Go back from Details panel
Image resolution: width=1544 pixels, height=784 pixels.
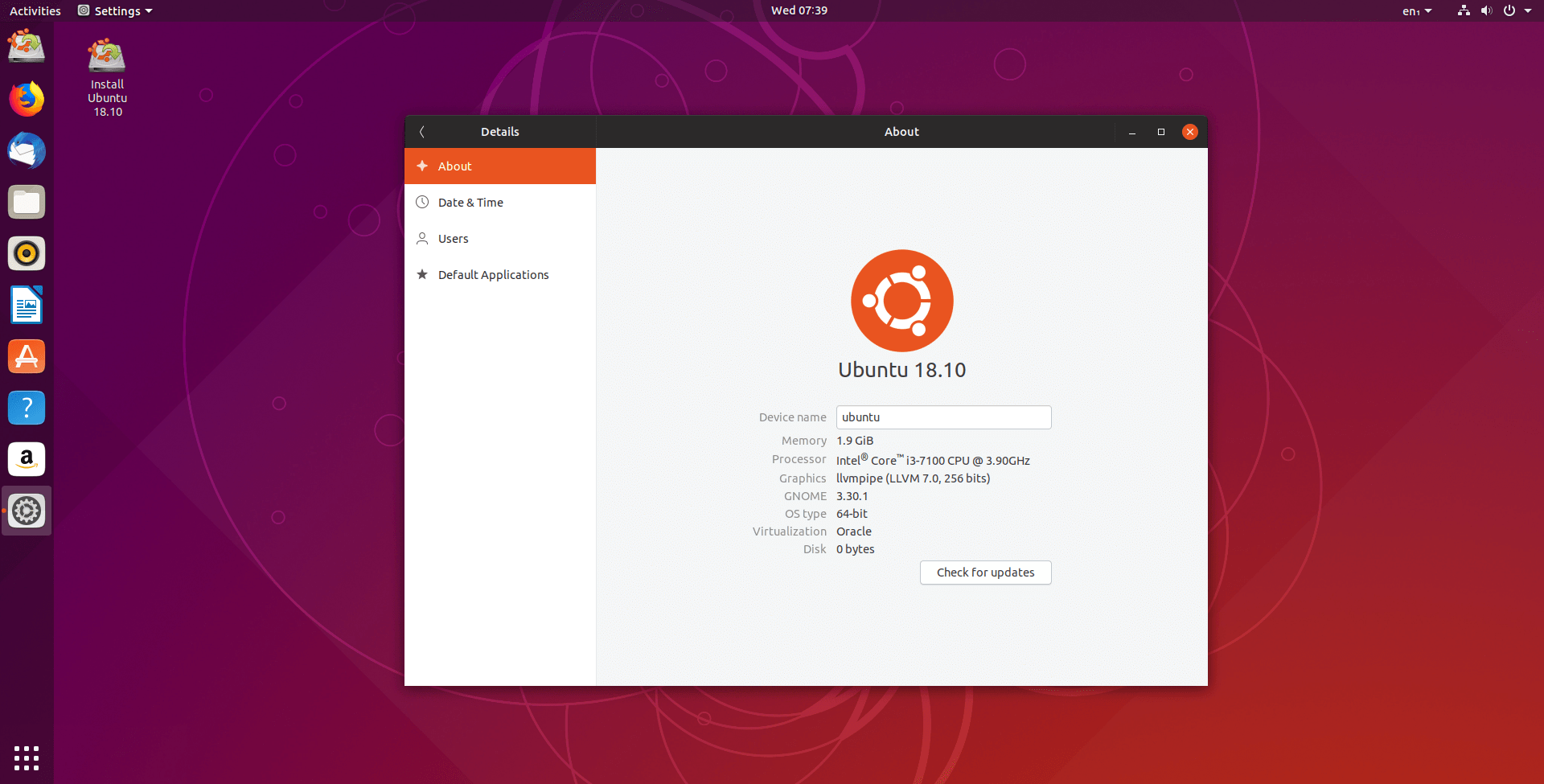pos(421,132)
